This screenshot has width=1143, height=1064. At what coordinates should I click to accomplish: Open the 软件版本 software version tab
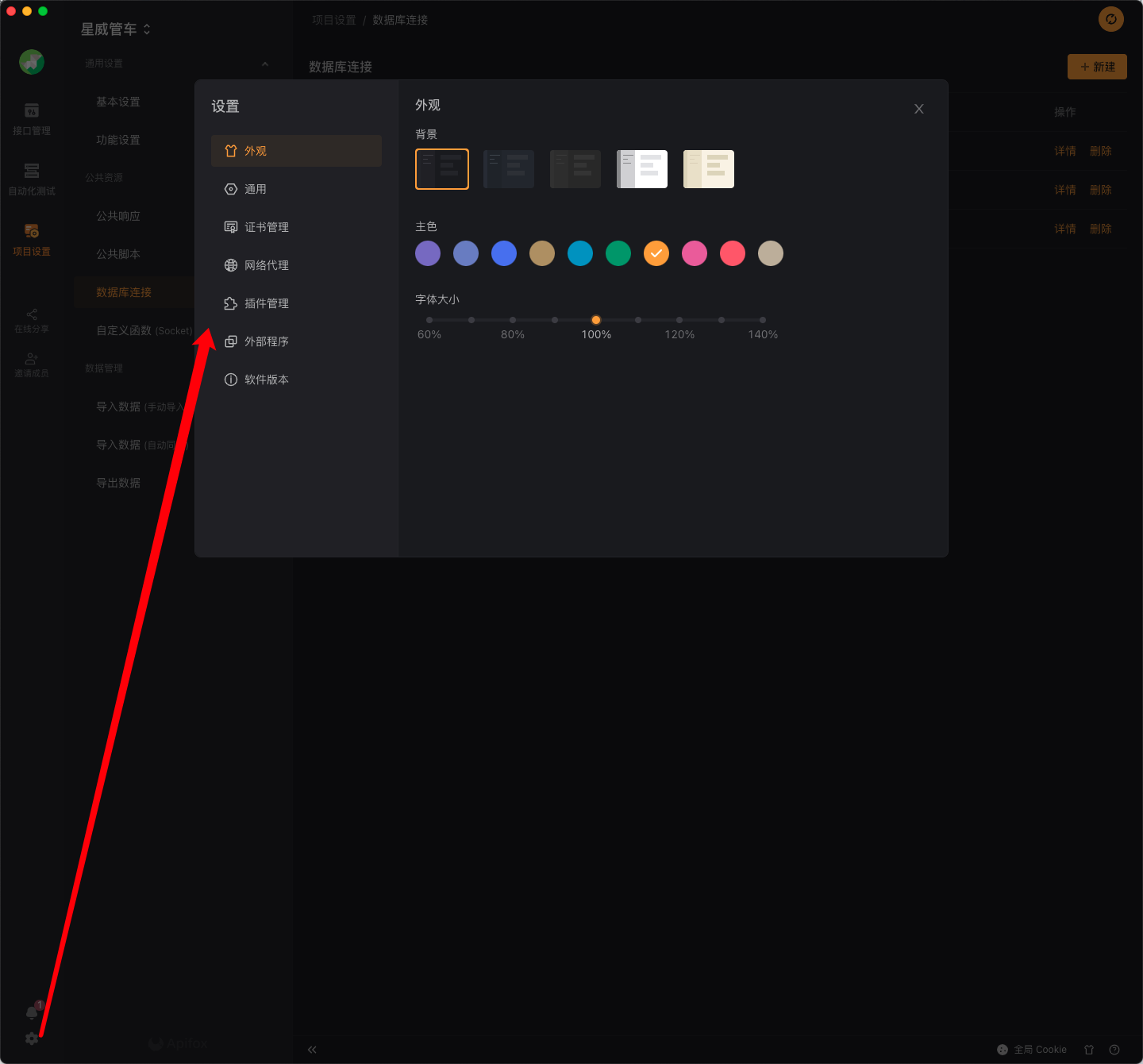[x=296, y=380]
